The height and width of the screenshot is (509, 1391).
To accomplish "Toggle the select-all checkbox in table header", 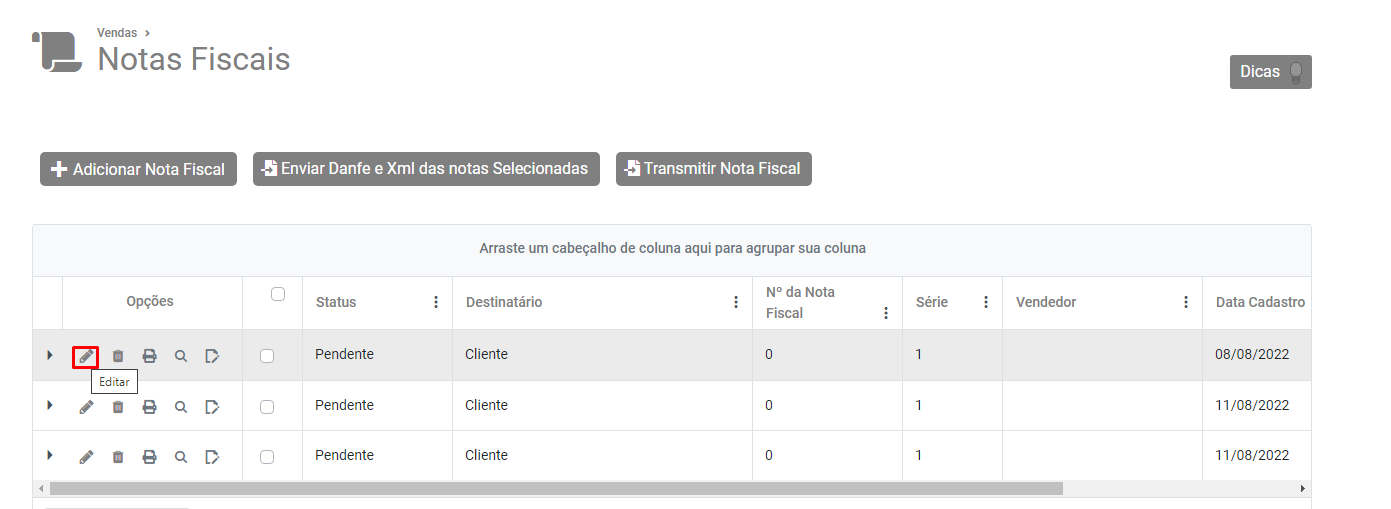I will pos(278,294).
